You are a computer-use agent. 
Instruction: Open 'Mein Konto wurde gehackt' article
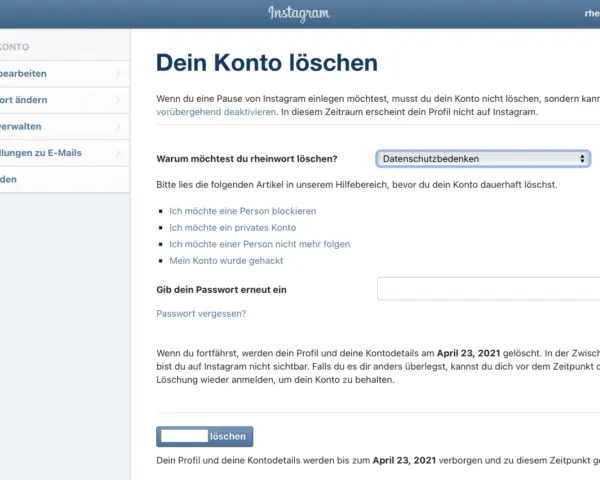point(226,261)
